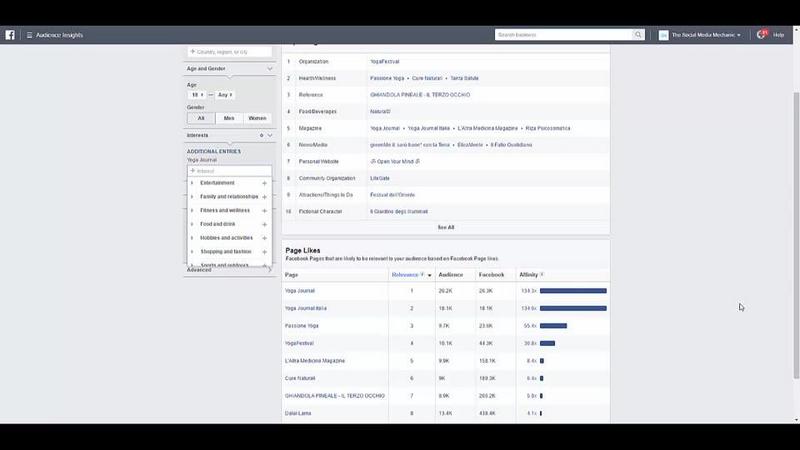Click the sort arrow in Relevance column
The width and height of the screenshot is (800, 450).
point(430,276)
